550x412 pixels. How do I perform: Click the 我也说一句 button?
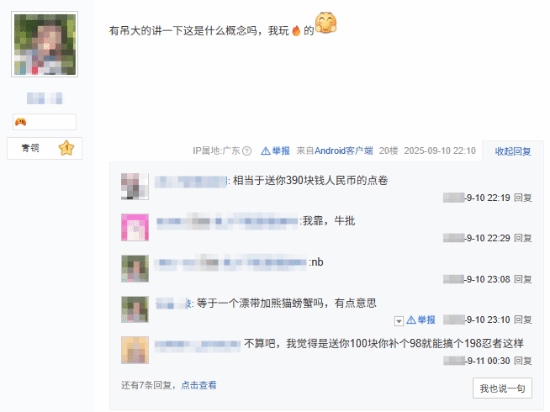[x=502, y=388]
